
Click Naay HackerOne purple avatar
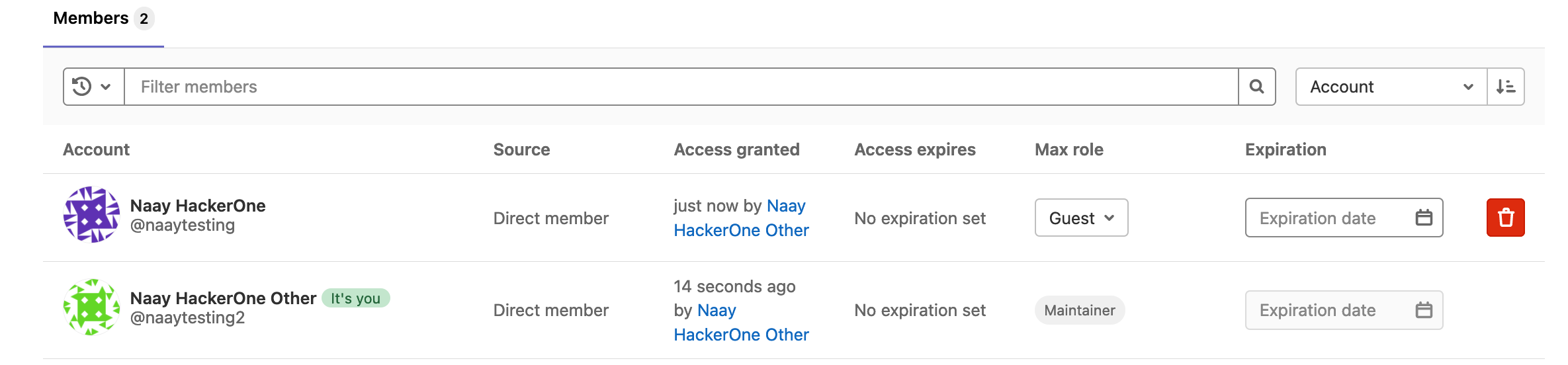pos(91,215)
